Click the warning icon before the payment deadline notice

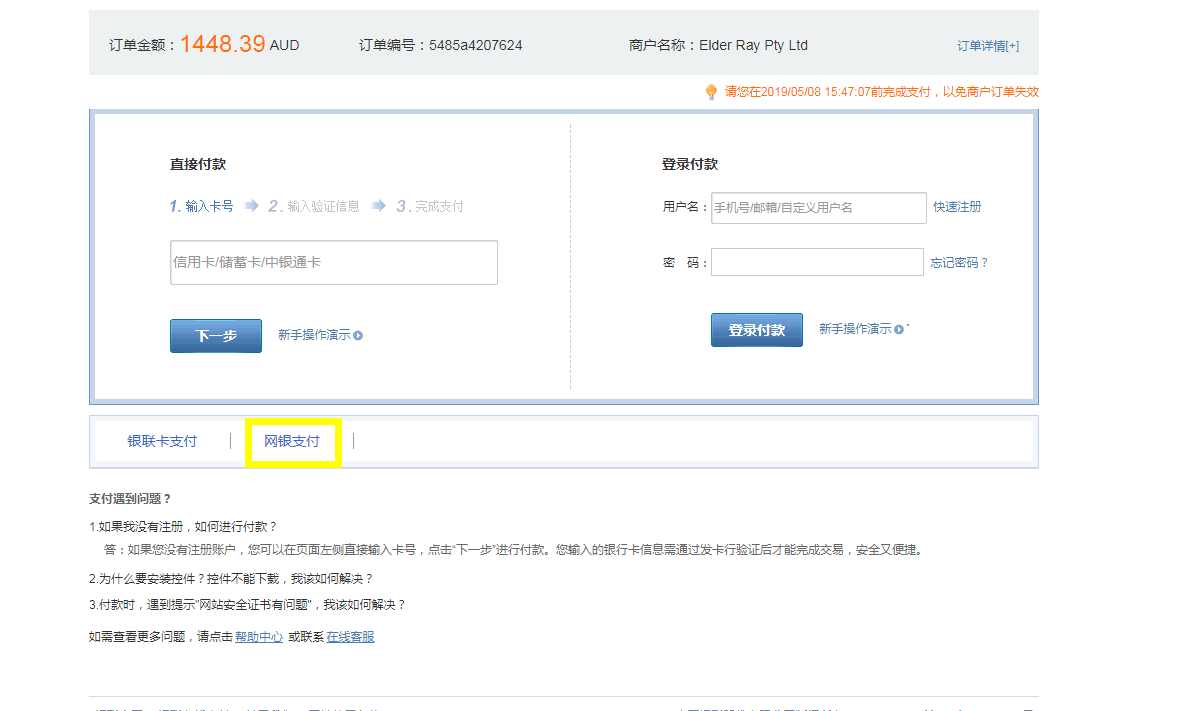click(709, 91)
